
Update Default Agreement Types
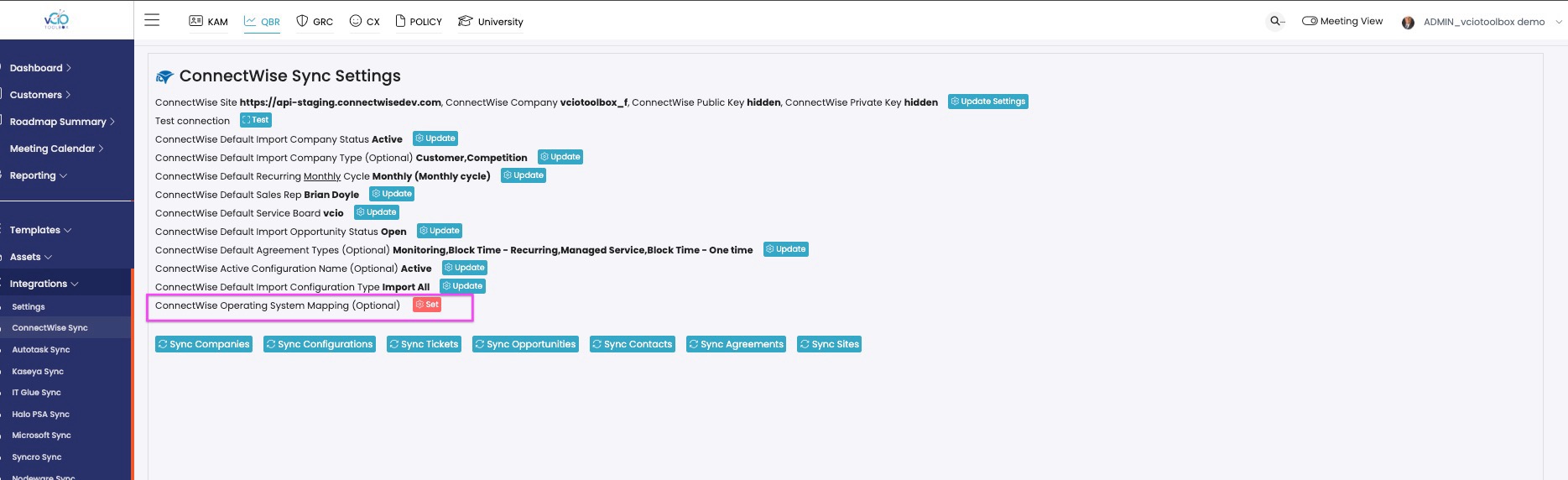[786, 249]
